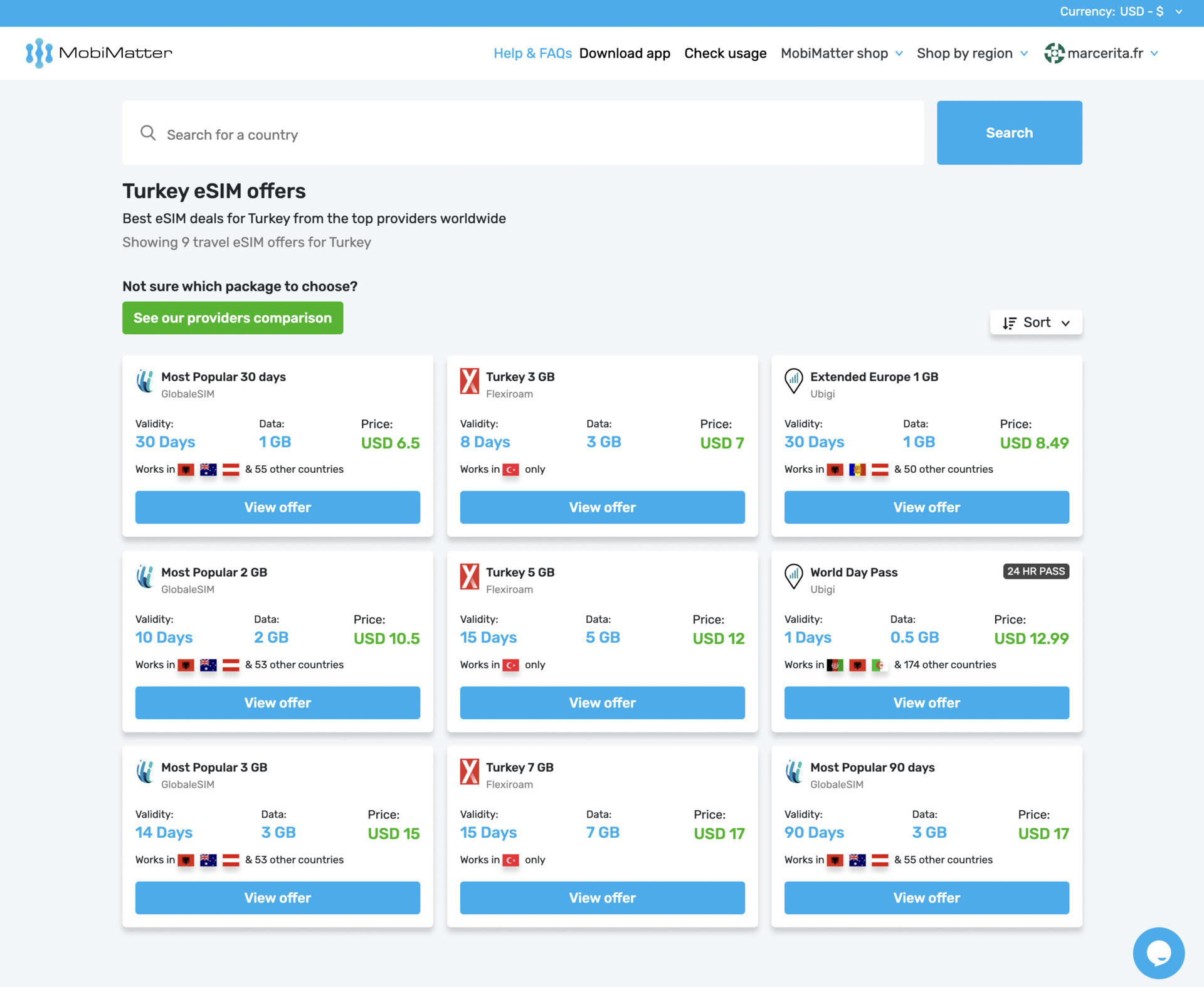The image size is (1204, 987).
Task: Click the 24 HR PASS badge
Action: point(1036,571)
